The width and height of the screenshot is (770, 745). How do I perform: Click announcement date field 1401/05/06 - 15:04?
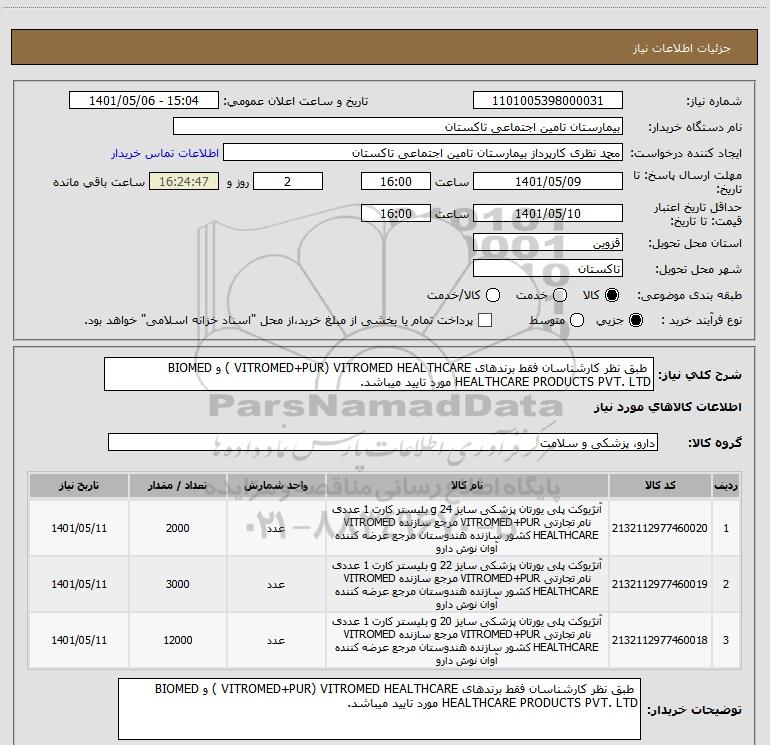point(143,100)
